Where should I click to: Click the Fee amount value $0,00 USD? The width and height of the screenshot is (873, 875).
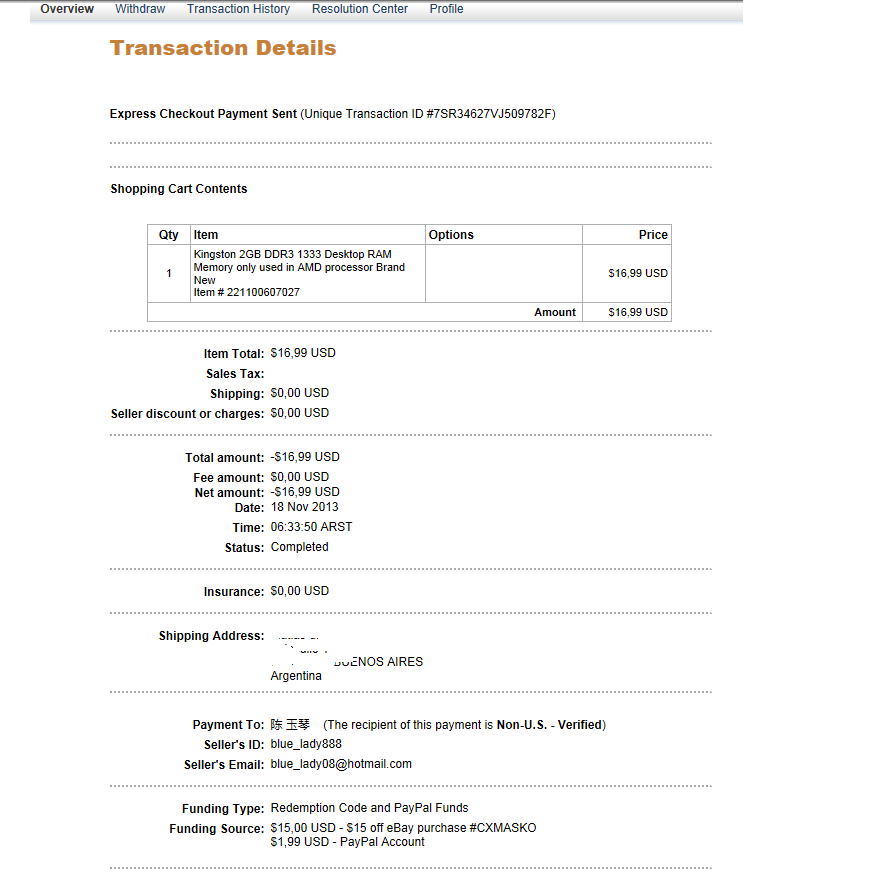click(x=300, y=477)
